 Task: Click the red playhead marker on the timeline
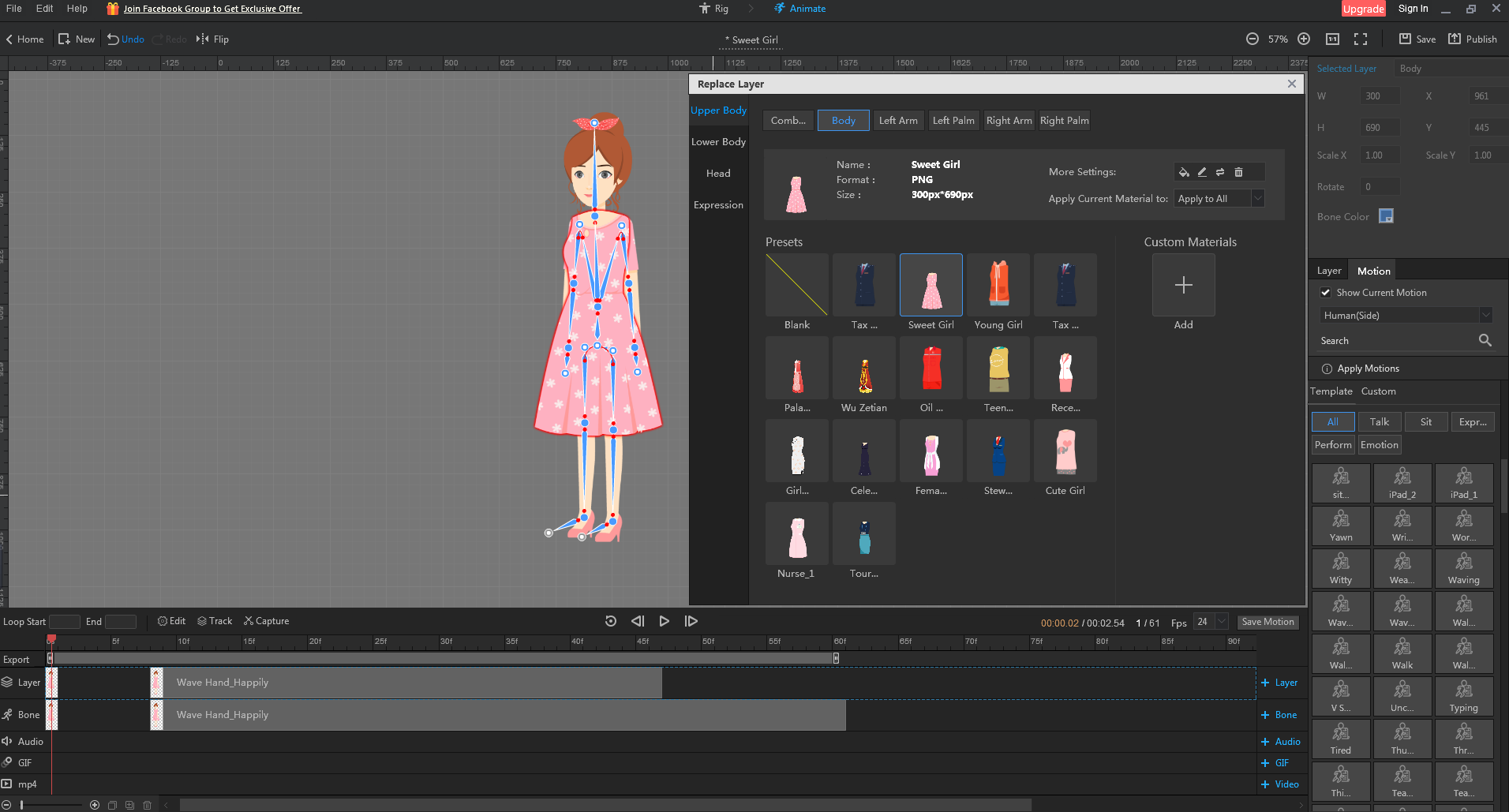[x=51, y=638]
